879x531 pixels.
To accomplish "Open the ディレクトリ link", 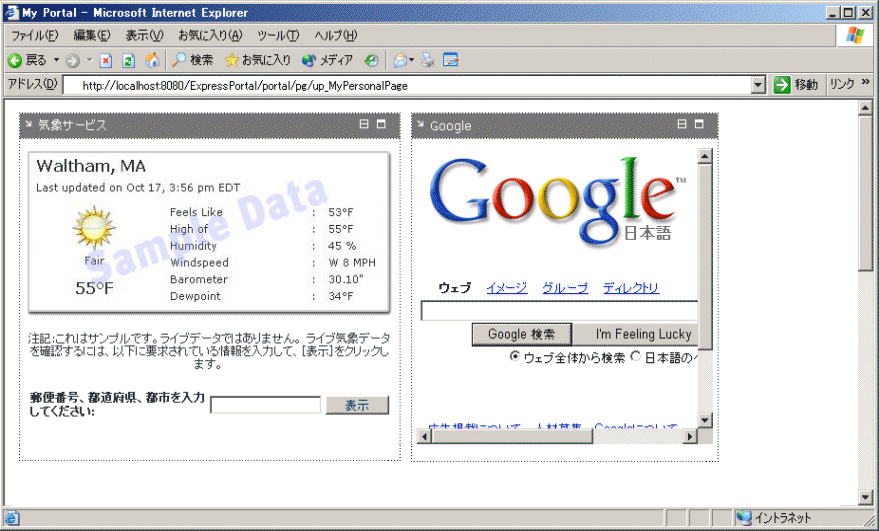I will pyautogui.click(x=631, y=288).
